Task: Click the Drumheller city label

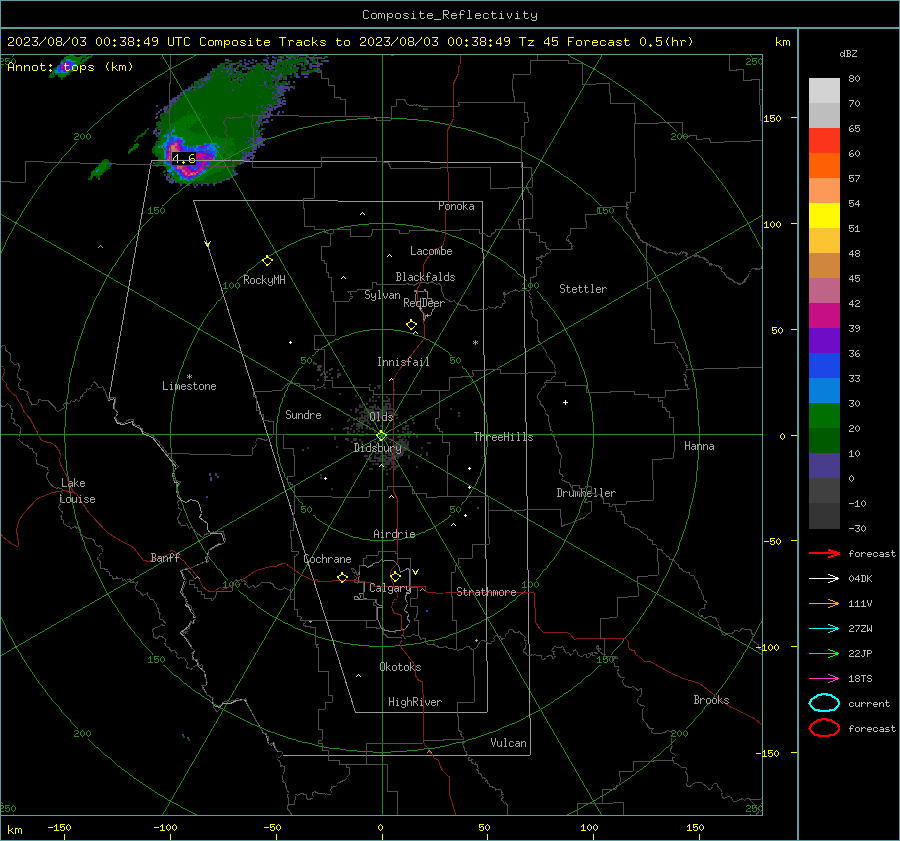Action: pos(586,493)
